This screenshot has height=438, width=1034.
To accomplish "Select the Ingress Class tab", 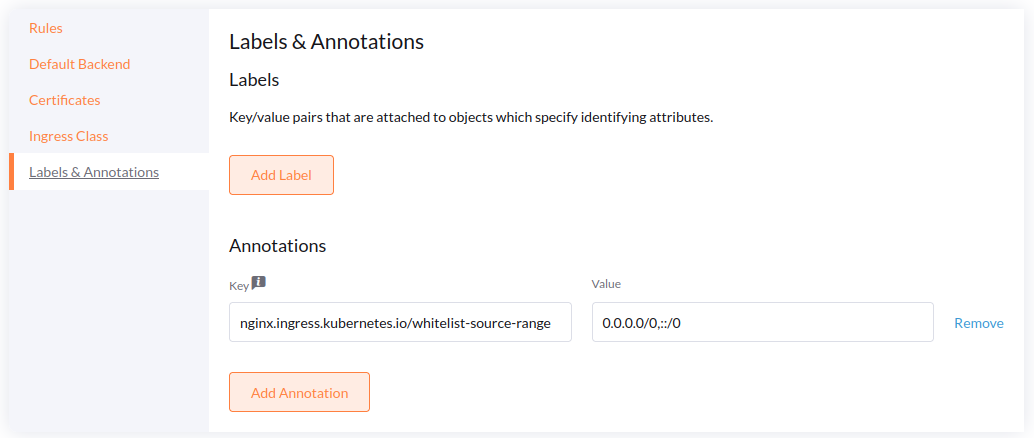I will pyautogui.click(x=69, y=136).
